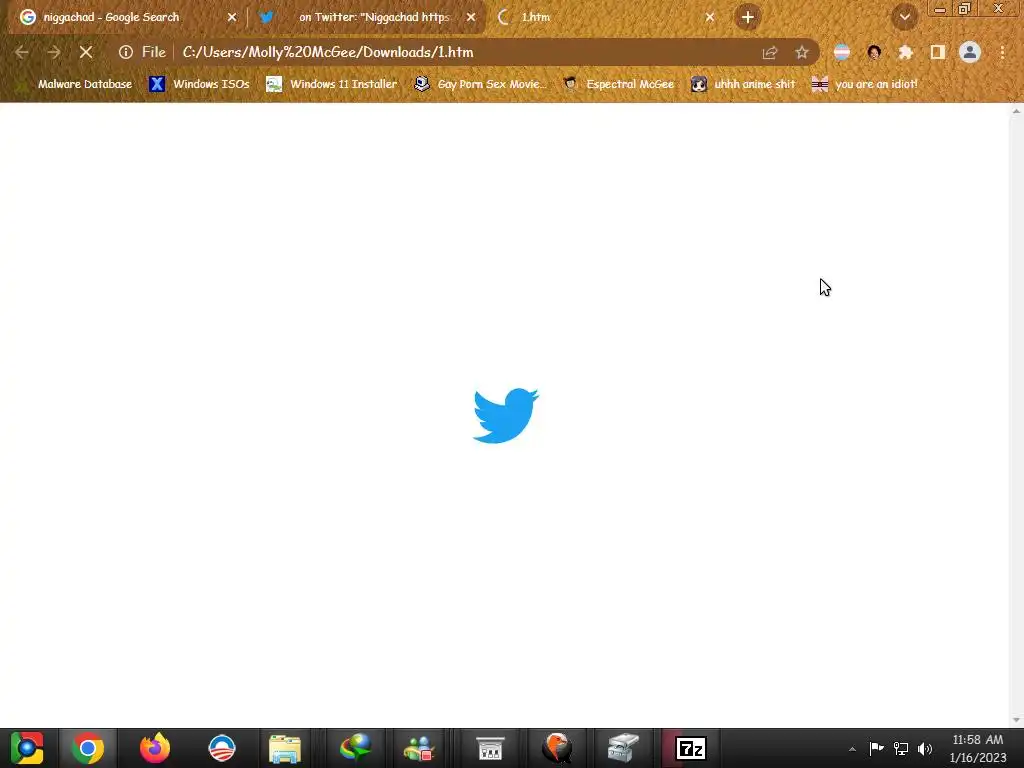
Task: Close the Google Search tab
Action: coord(232,17)
